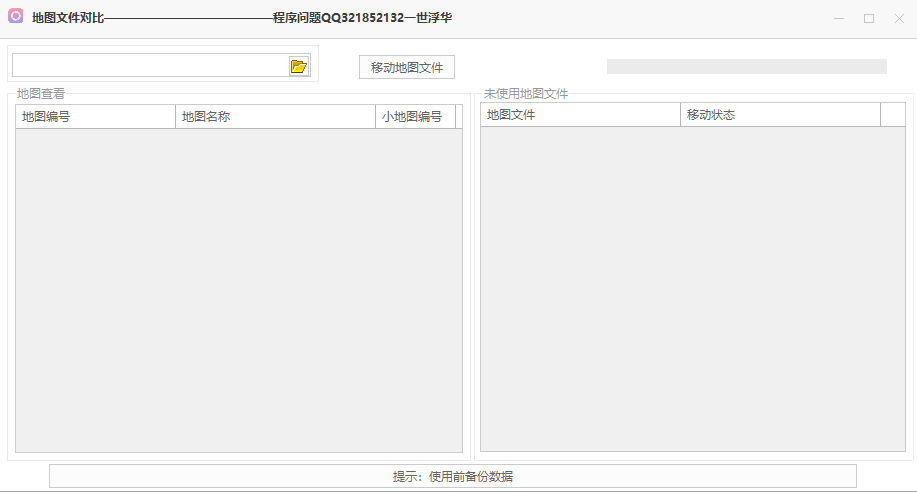Maximize the 地图文件对比 window
917x492 pixels.
click(869, 19)
